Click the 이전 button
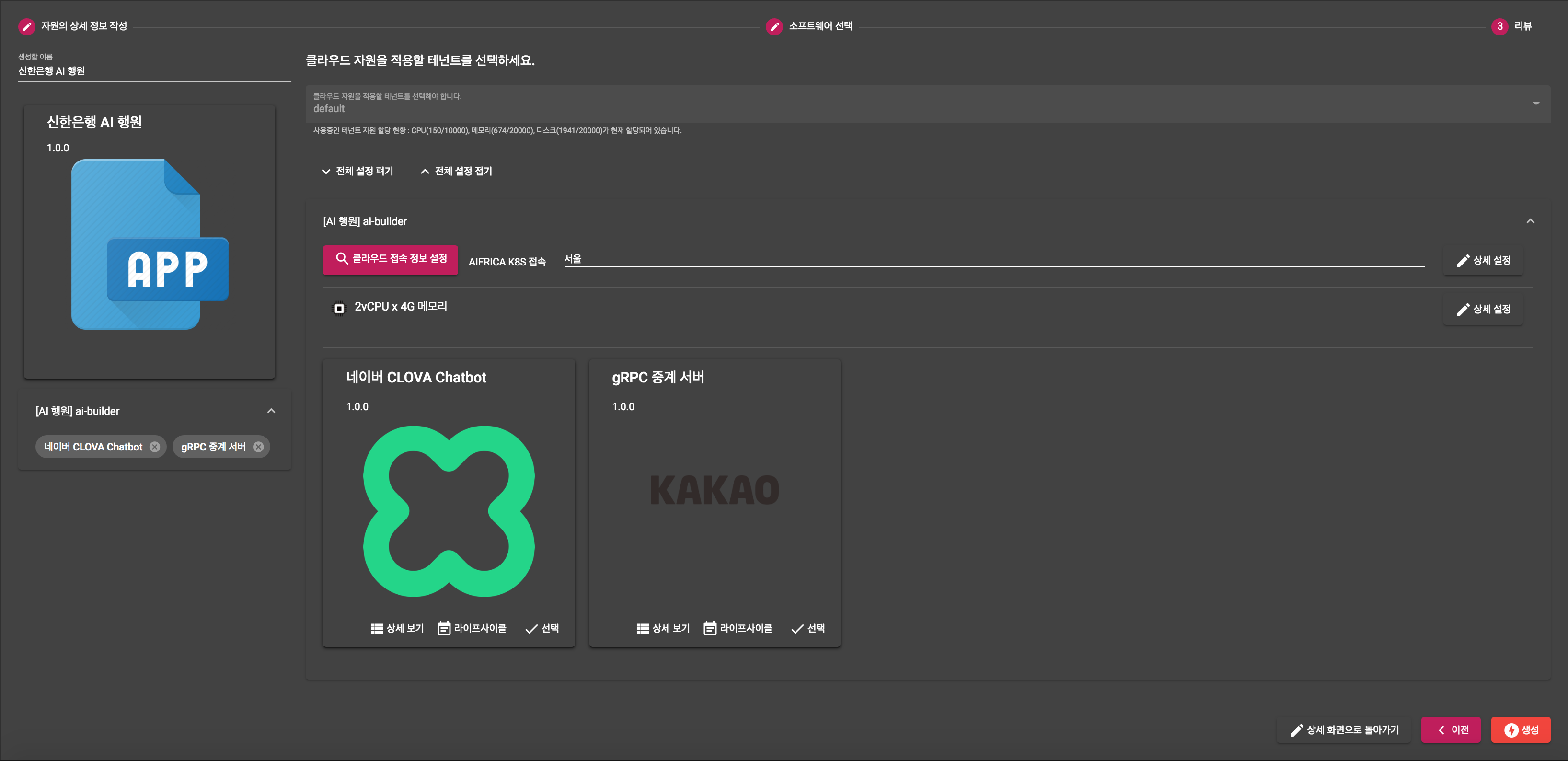Viewport: 1568px width, 761px height. pyautogui.click(x=1451, y=729)
